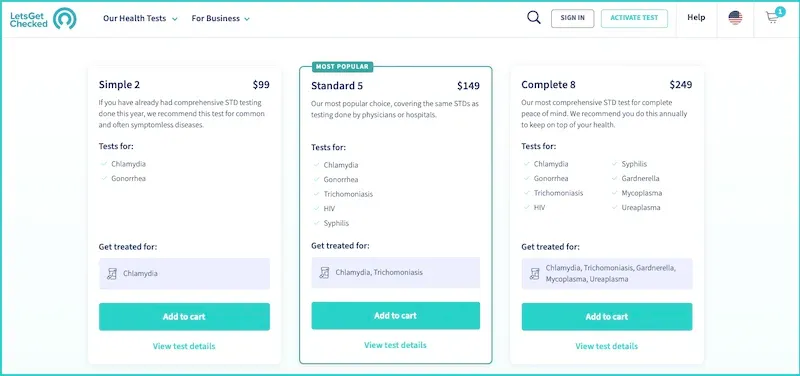The image size is (800, 376).
Task: Click the LetsGetChecked logo
Action: 43,18
